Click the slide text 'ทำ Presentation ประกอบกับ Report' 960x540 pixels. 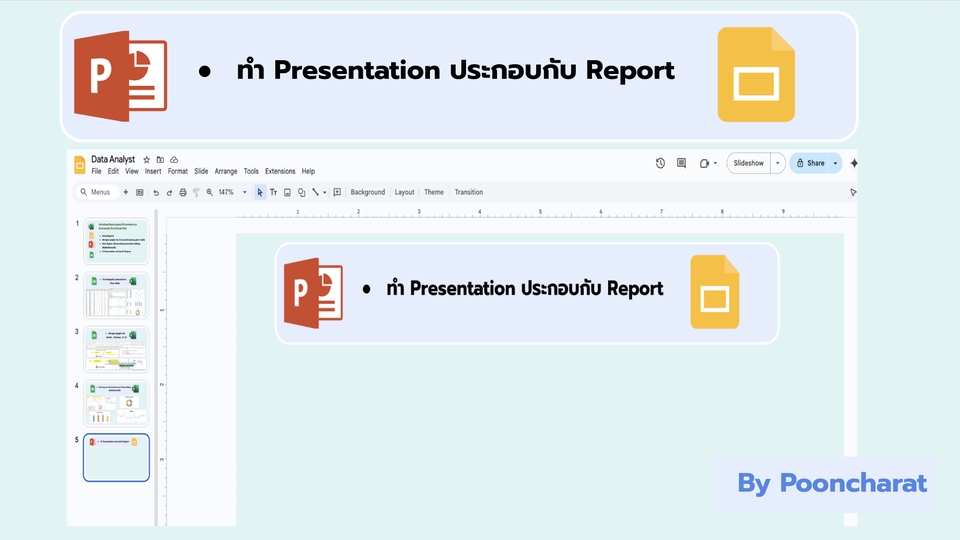coord(525,288)
